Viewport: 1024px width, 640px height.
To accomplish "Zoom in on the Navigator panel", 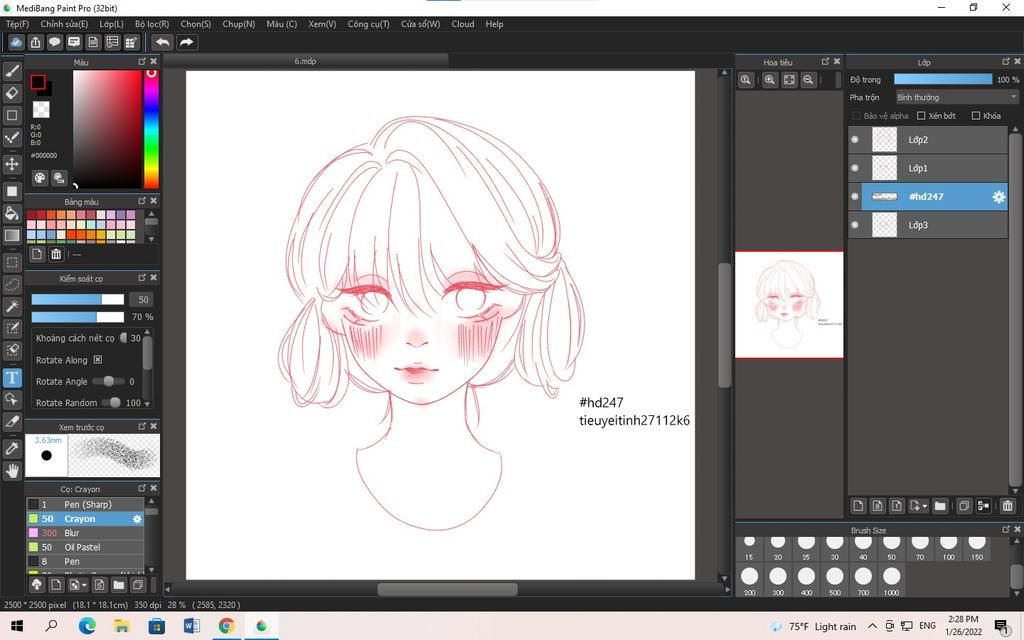I will click(x=769, y=80).
